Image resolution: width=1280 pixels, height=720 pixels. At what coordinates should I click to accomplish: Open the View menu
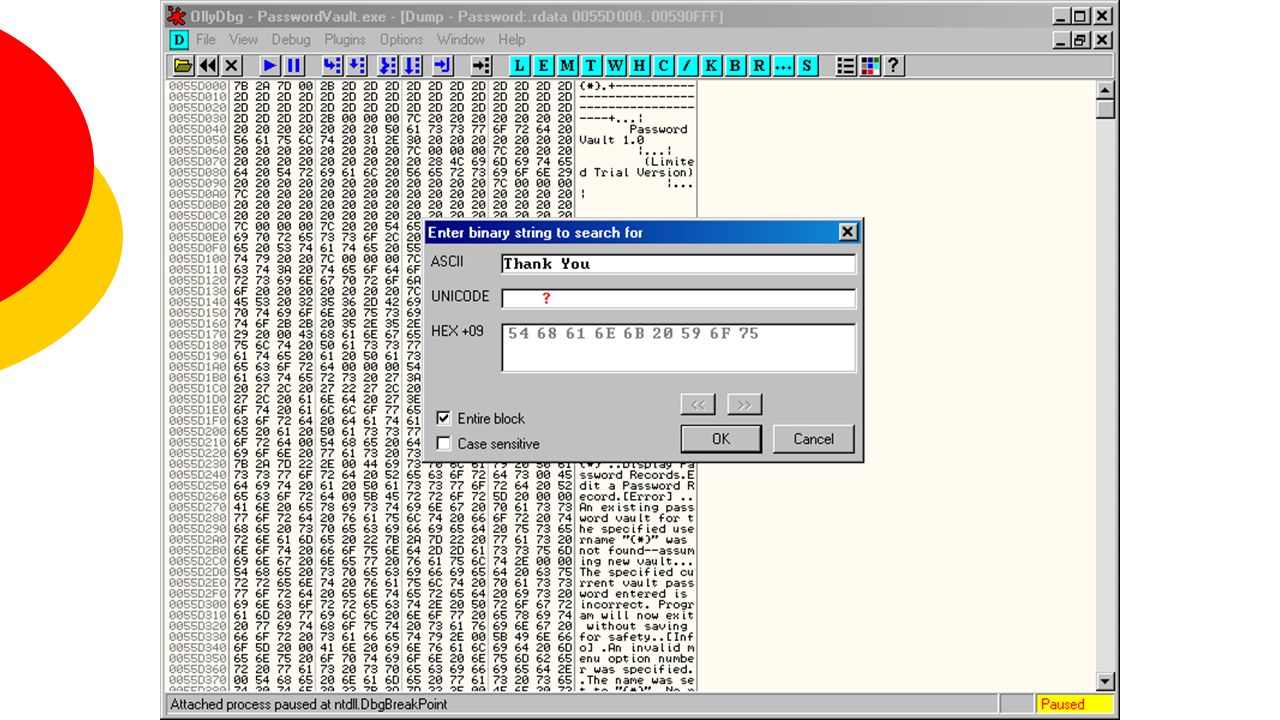(x=243, y=40)
